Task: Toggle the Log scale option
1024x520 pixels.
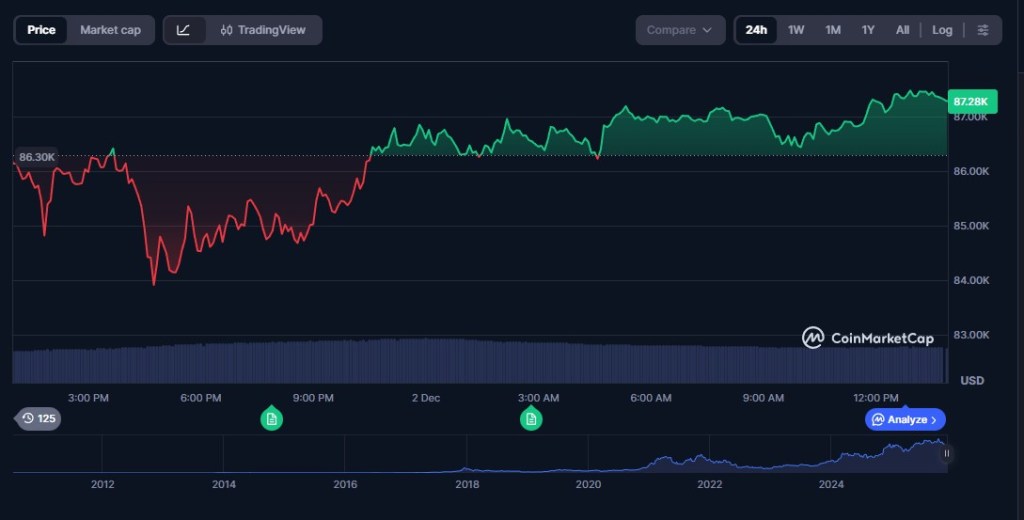Action: pyautogui.click(x=942, y=30)
